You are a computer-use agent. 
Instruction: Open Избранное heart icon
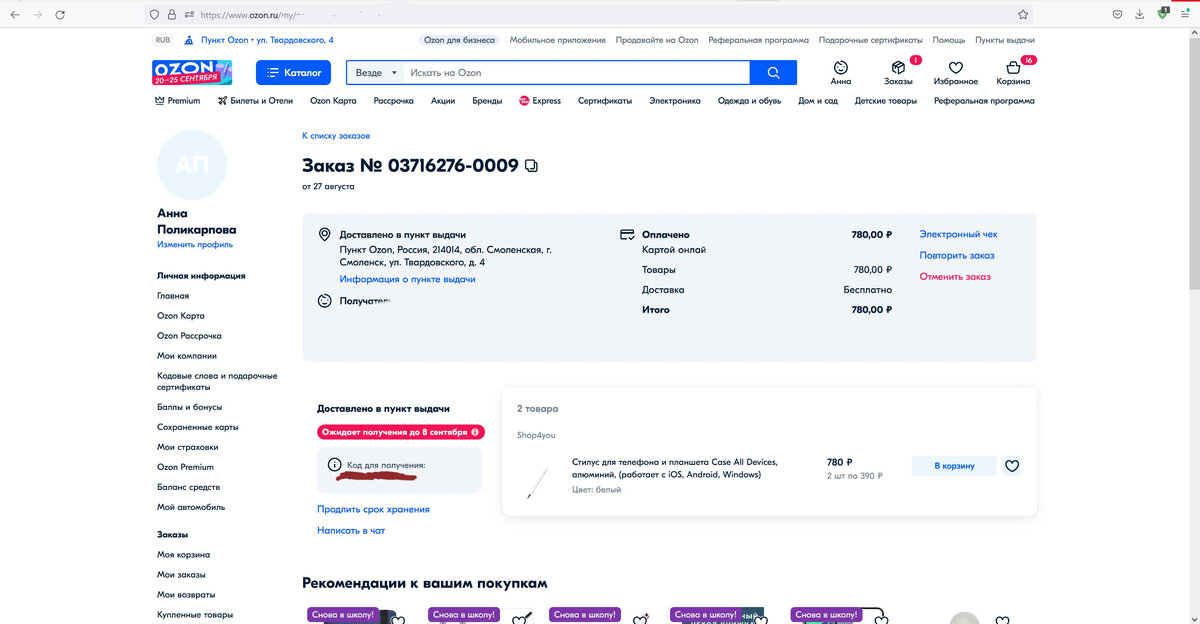point(955,67)
